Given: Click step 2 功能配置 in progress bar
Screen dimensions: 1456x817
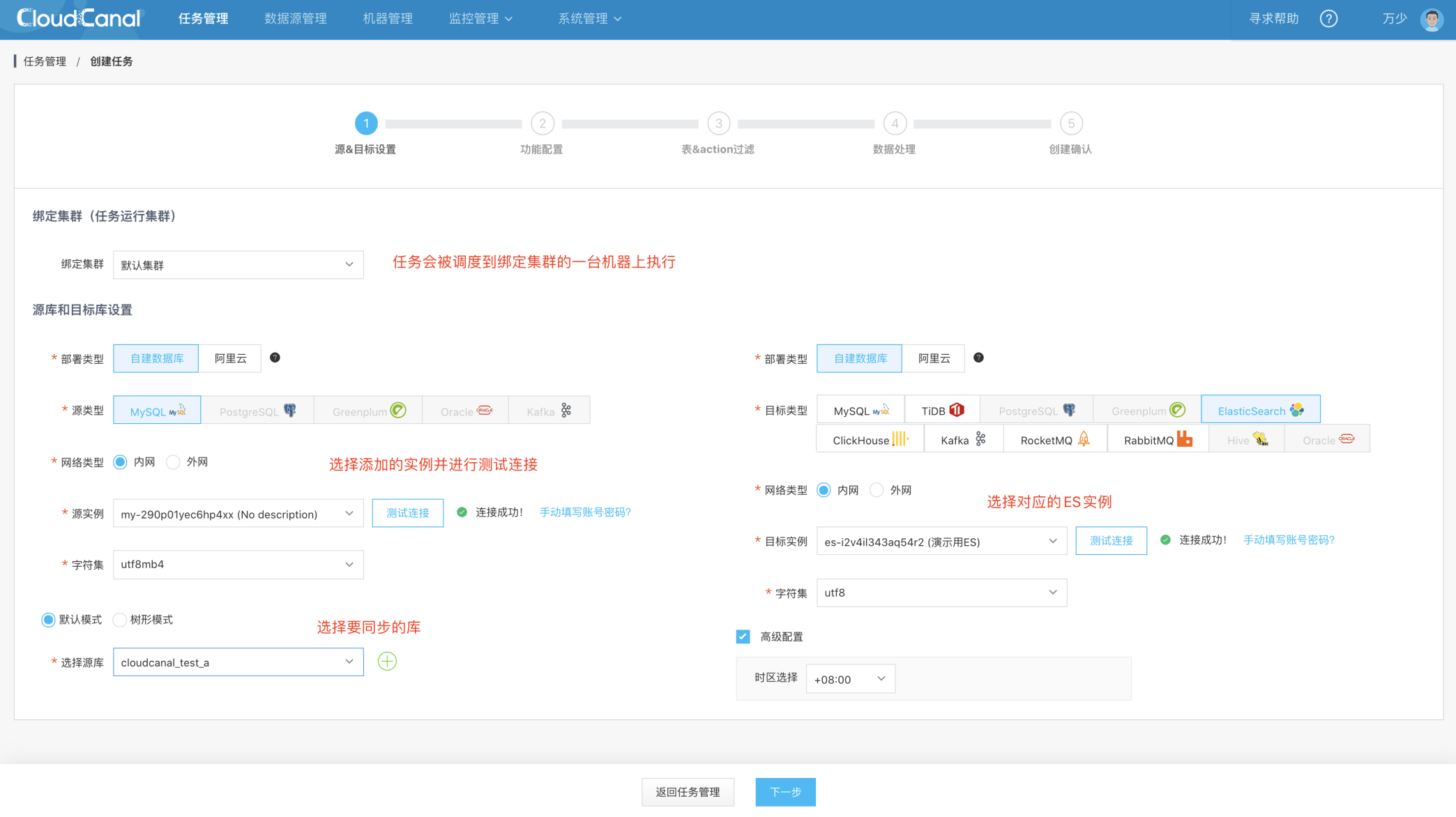Looking at the screenshot, I should pyautogui.click(x=543, y=124).
